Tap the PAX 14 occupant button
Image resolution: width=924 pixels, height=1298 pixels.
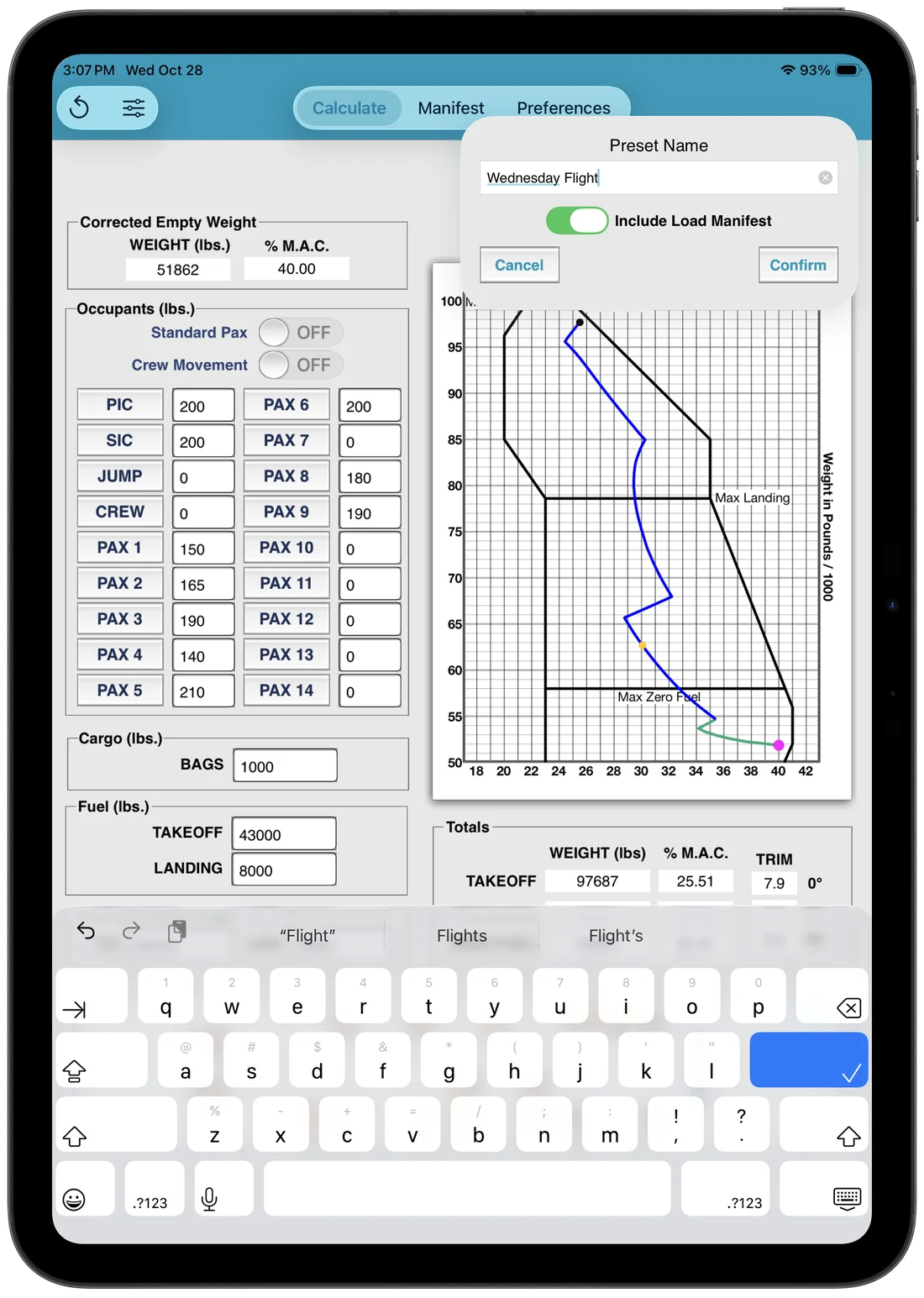point(286,691)
